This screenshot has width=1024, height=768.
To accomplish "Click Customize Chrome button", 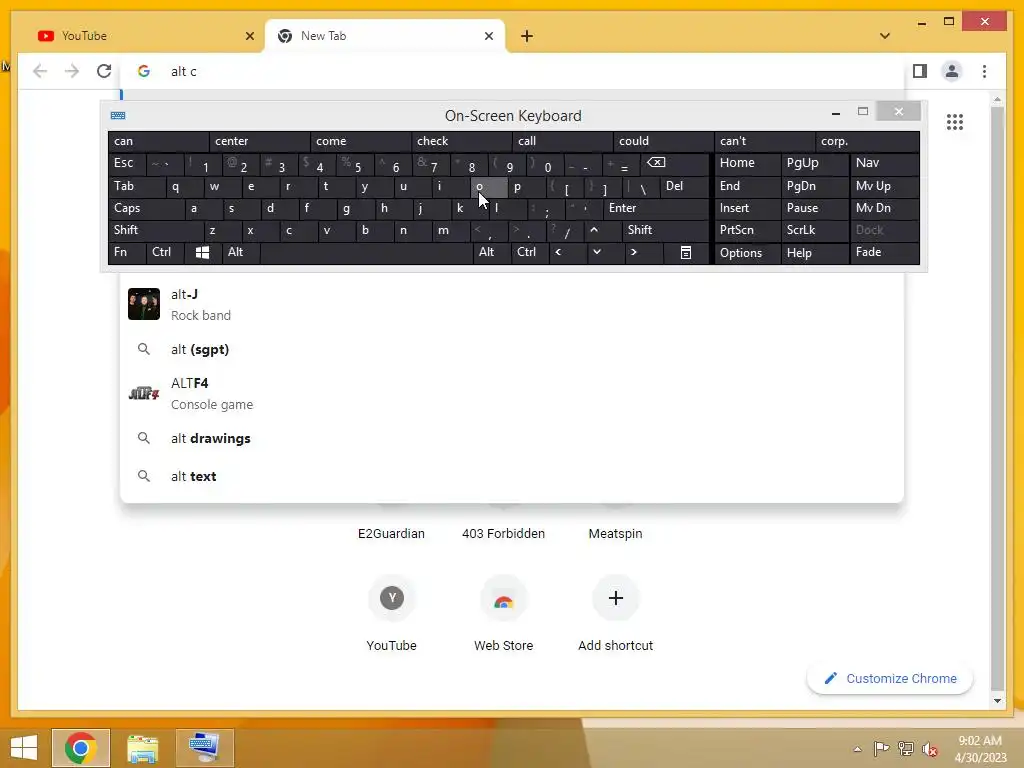I will point(890,679).
